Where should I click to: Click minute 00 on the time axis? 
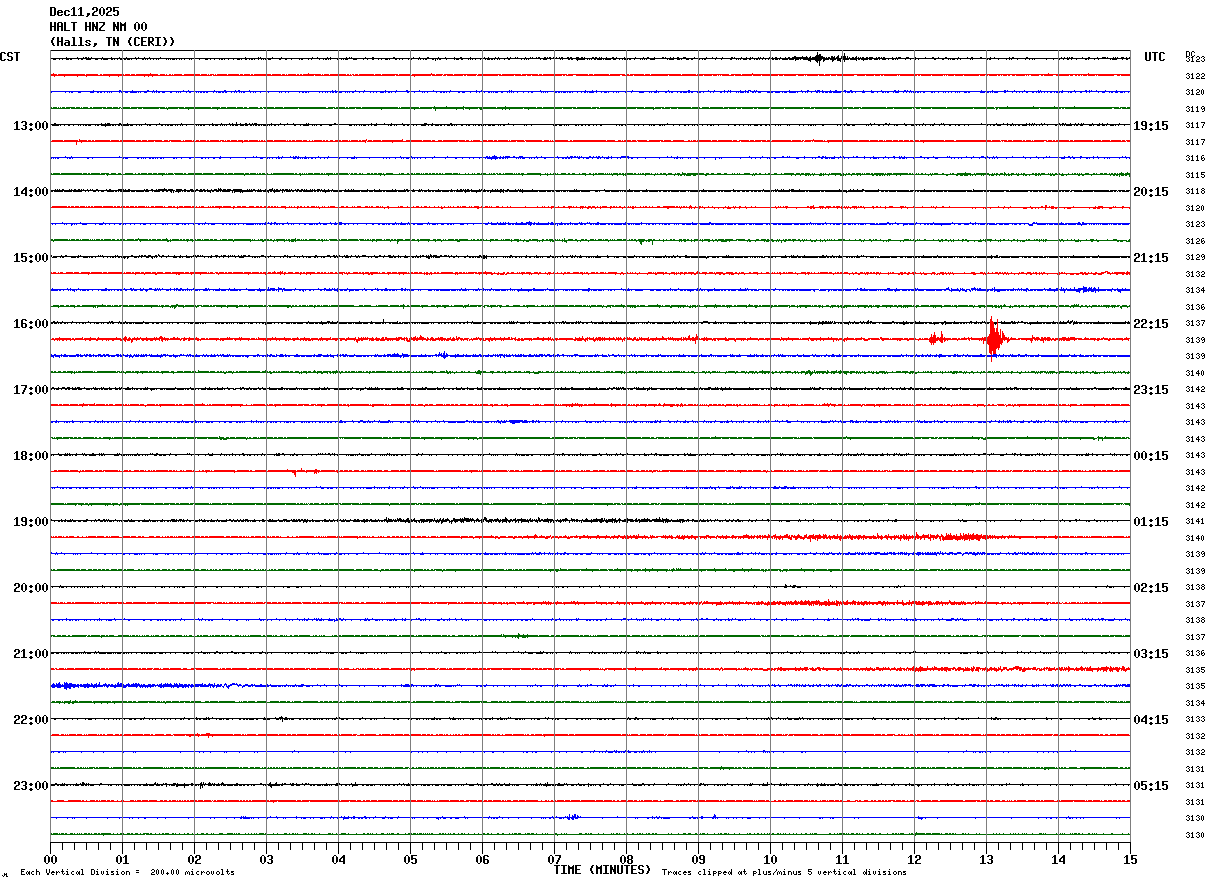click(50, 859)
